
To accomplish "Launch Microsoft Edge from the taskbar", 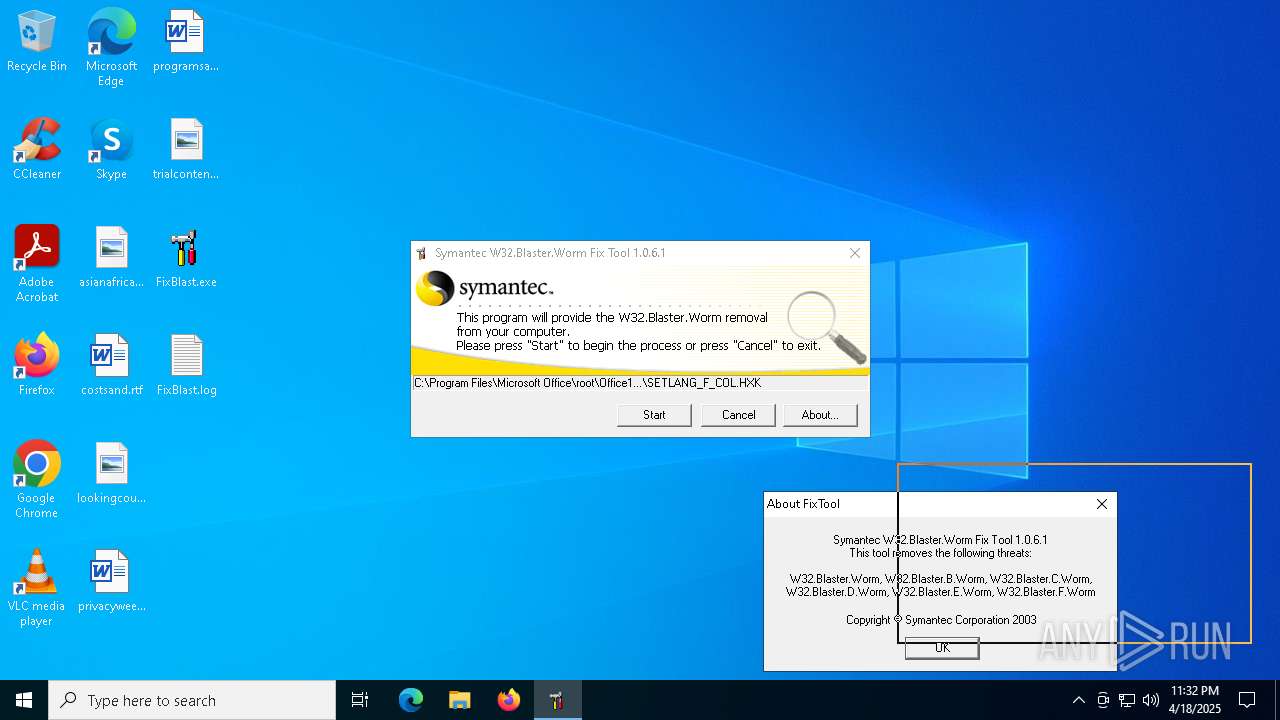I will point(411,700).
